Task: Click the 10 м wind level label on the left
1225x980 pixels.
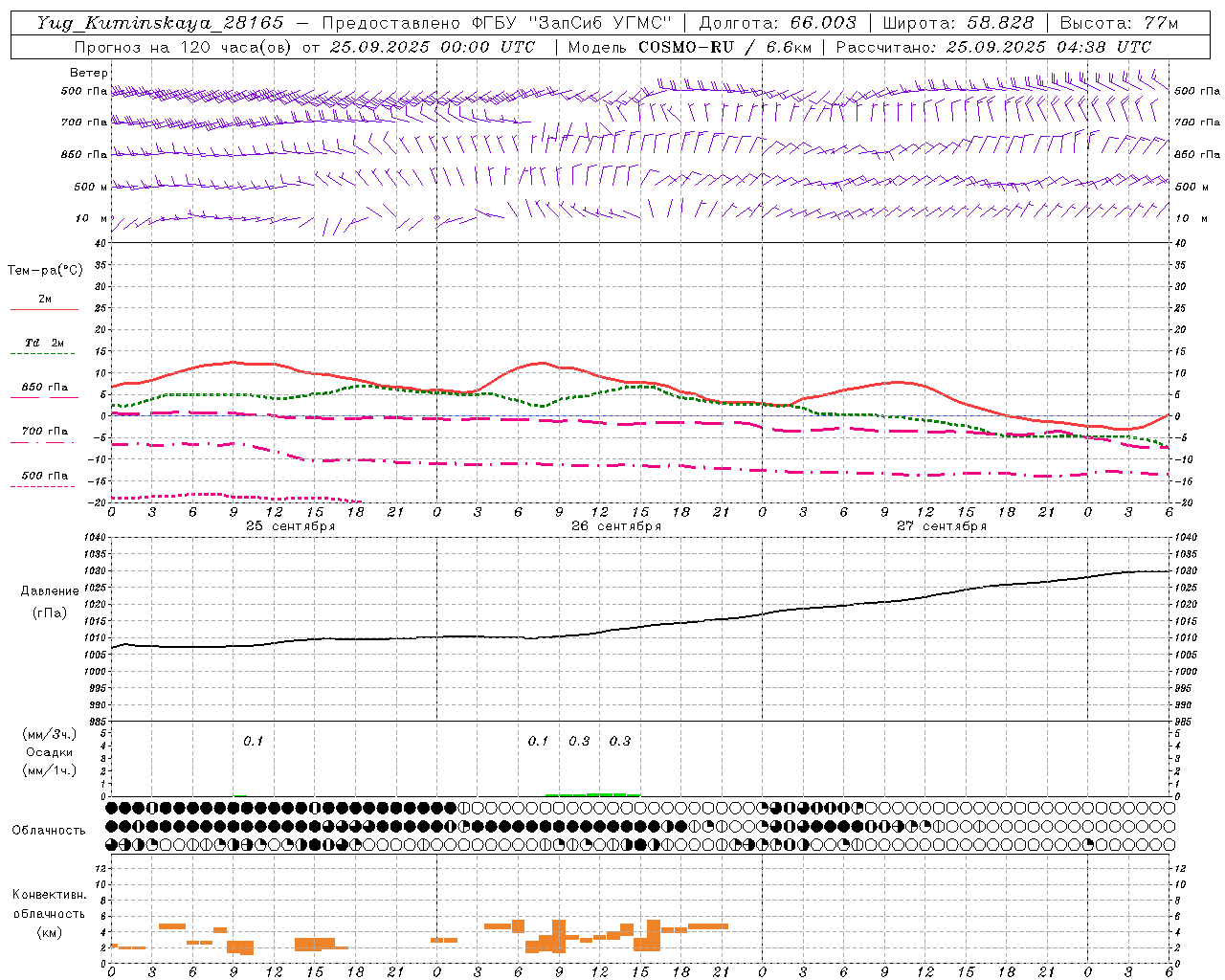Action: (x=92, y=218)
